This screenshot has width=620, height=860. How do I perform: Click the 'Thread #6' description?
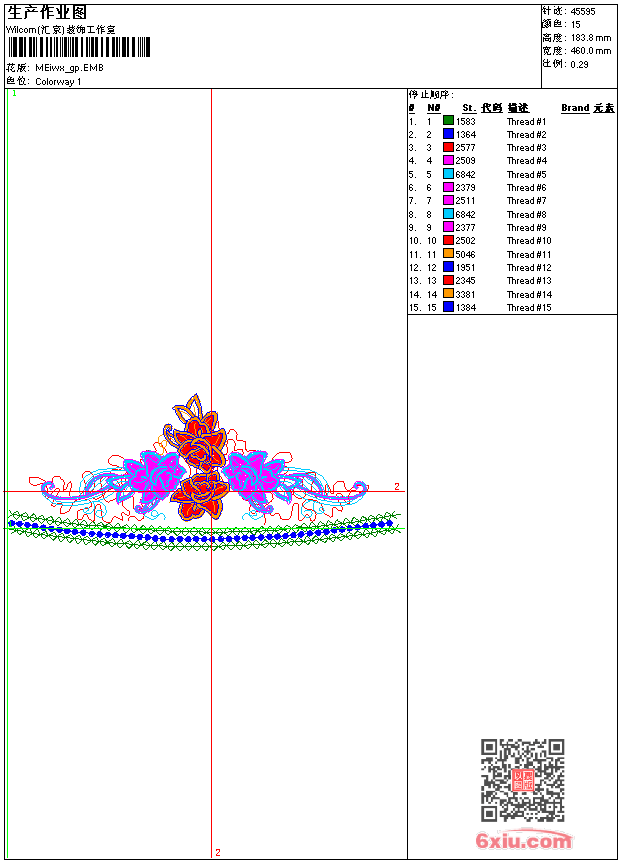pos(526,188)
